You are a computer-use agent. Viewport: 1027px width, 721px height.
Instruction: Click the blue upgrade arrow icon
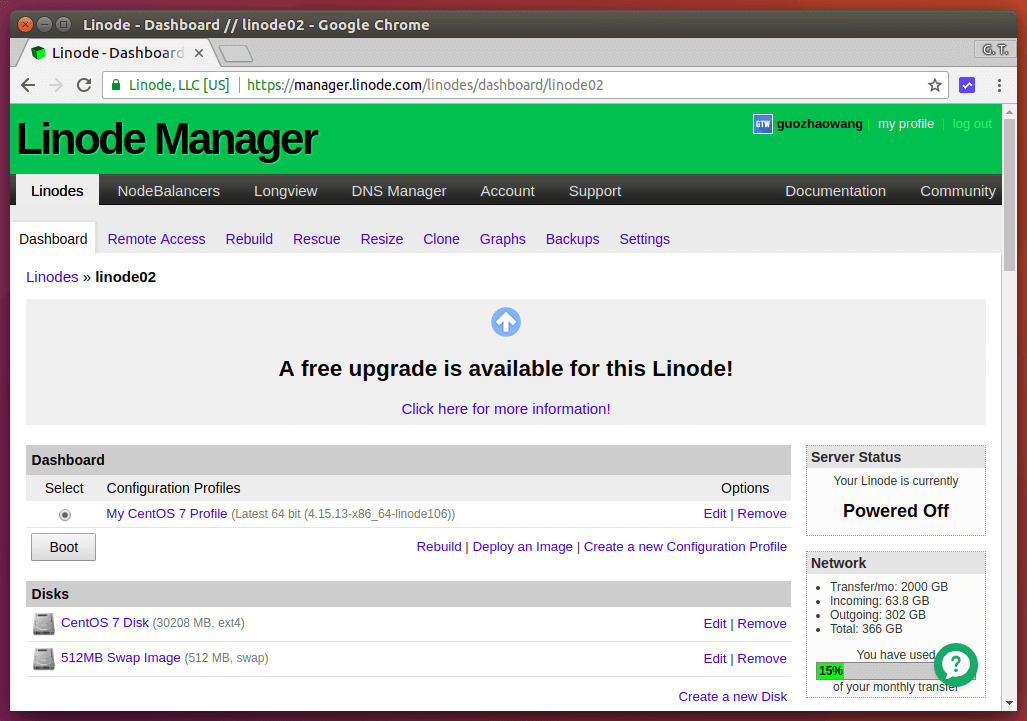[506, 322]
